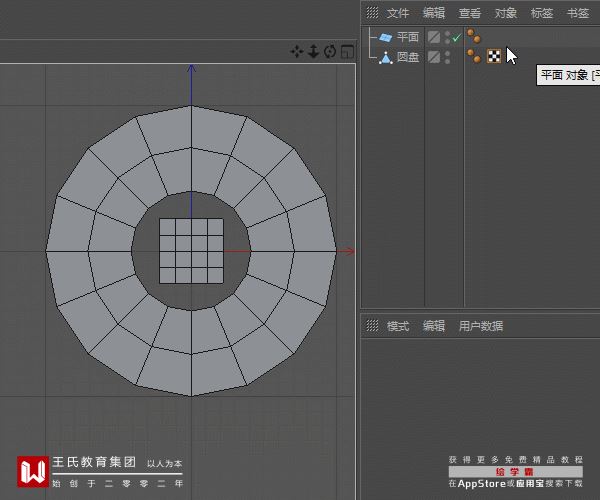
Task: Click the viewport zoom camera icon
Action: pyautogui.click(x=313, y=51)
